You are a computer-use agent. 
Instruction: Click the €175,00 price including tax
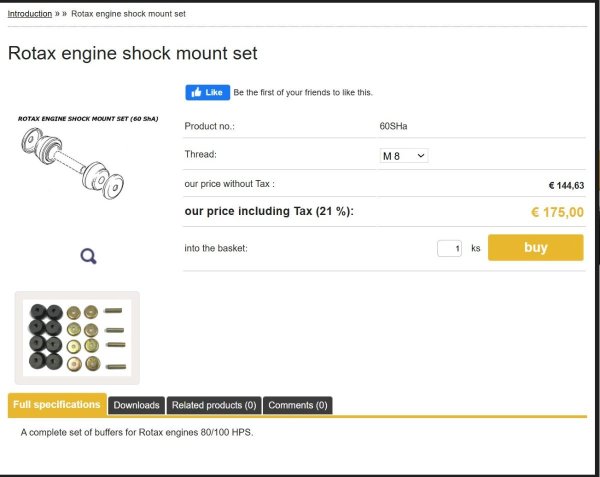point(556,212)
